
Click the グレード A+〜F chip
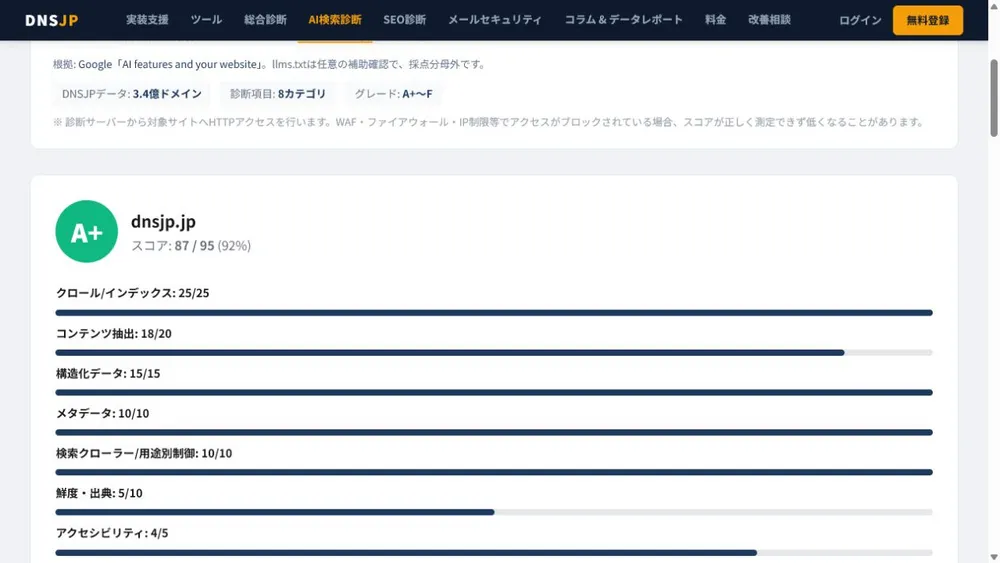(x=393, y=94)
